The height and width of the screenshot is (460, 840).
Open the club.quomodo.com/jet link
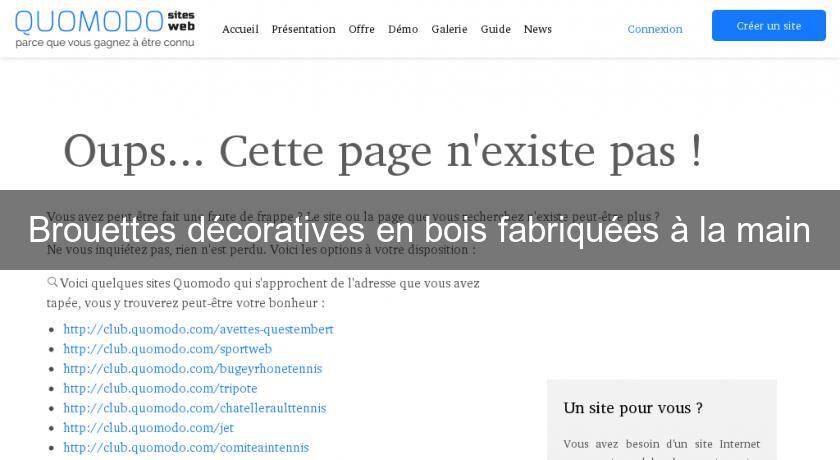coord(148,428)
